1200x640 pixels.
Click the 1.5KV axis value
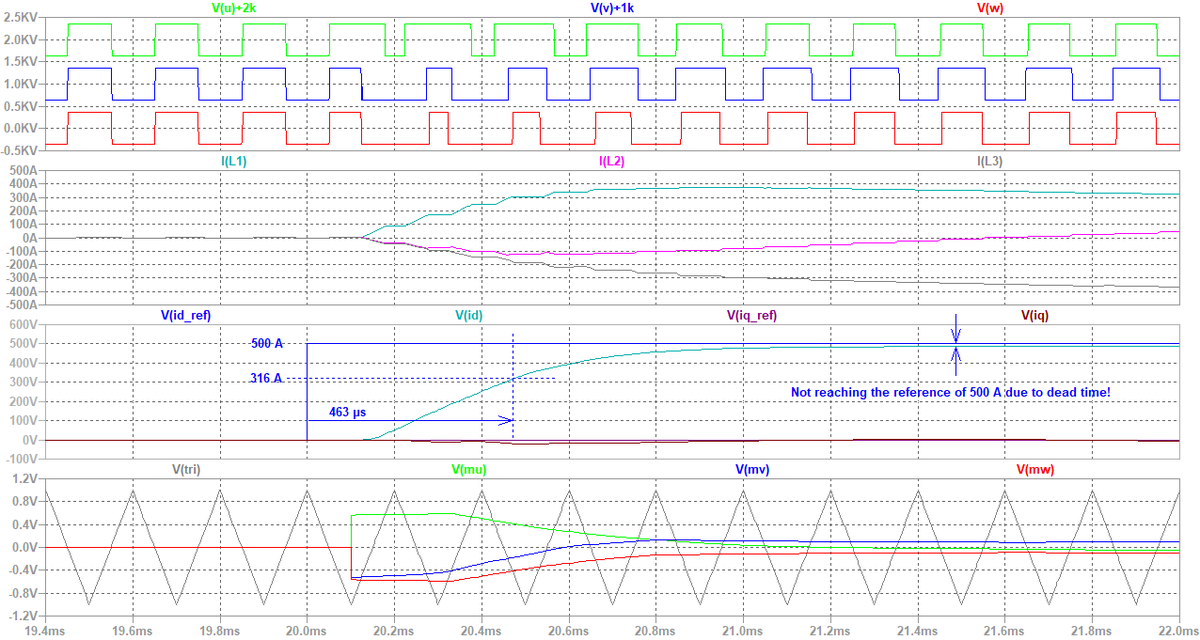(20, 63)
